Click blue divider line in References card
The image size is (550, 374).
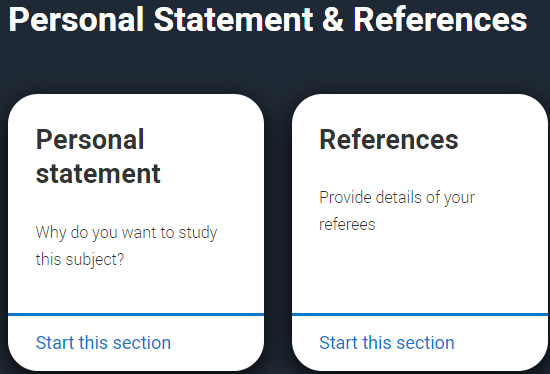click(420, 314)
